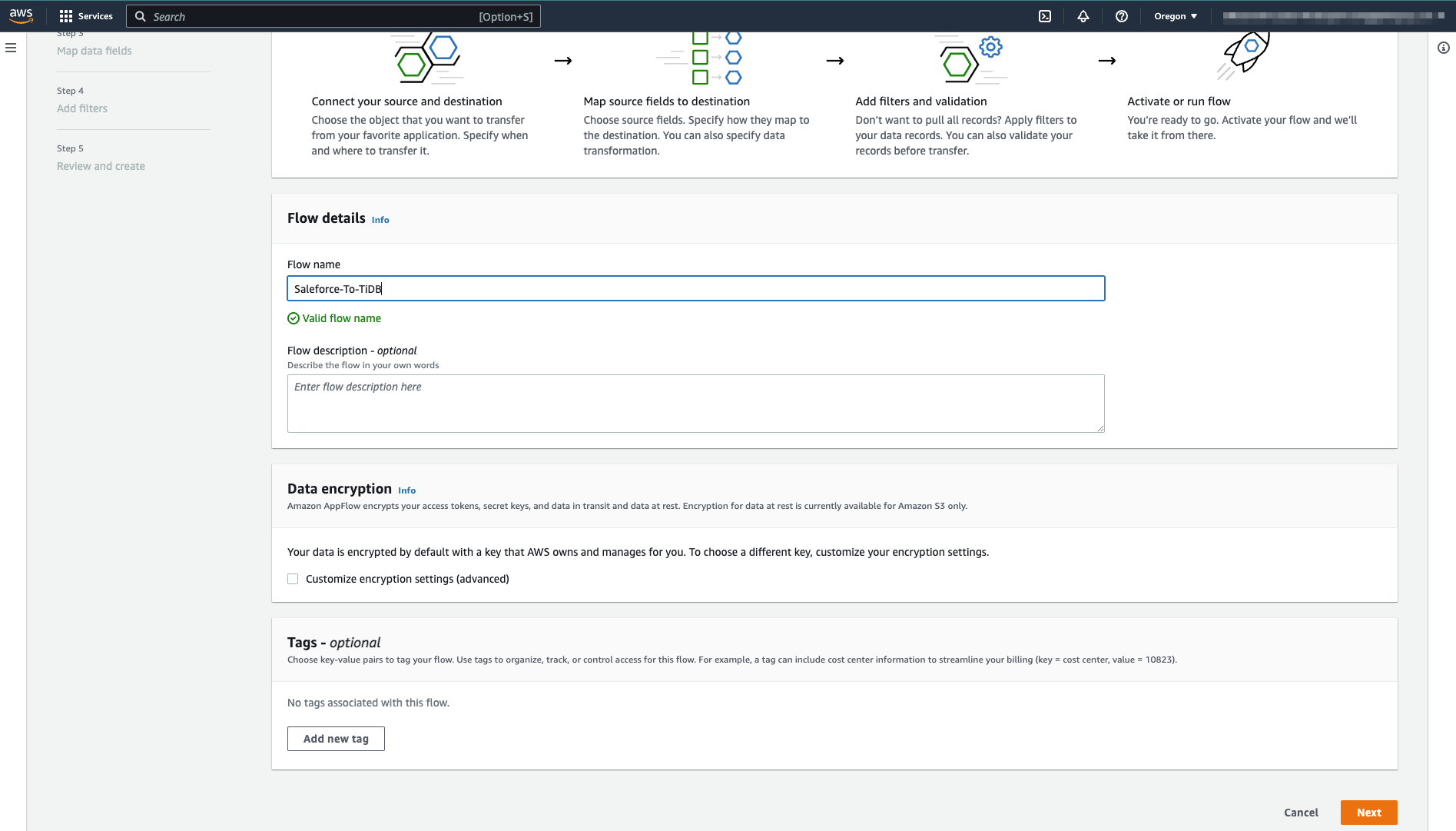1456x831 pixels.
Task: Open Data encryption Info link
Action: tap(406, 490)
